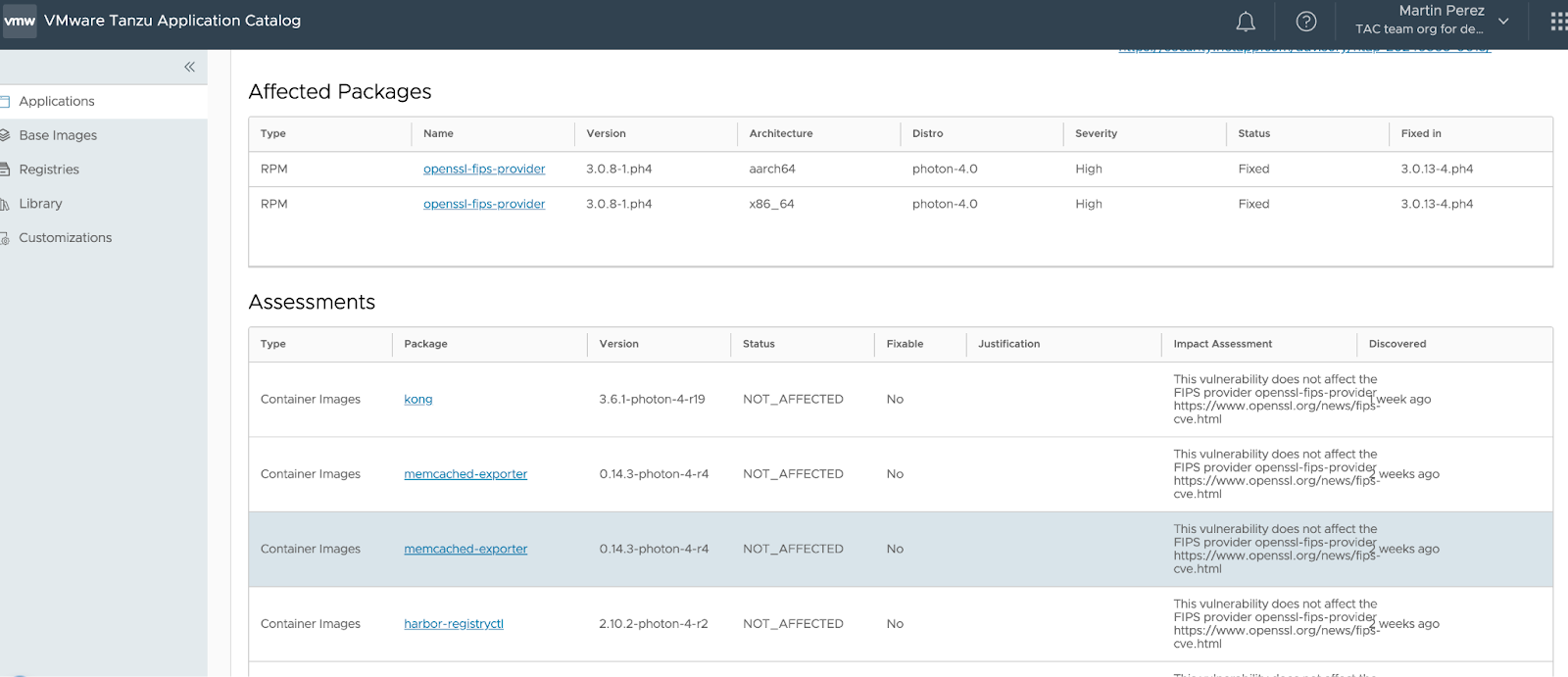Click NOT_AFFECTED status in kong row
1568x677 pixels.
(793, 399)
